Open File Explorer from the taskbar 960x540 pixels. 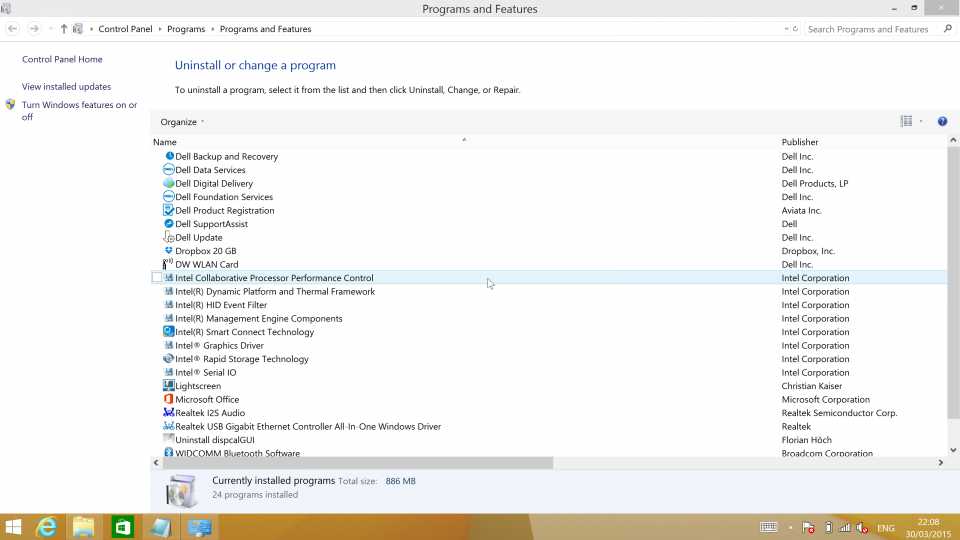[x=84, y=527]
